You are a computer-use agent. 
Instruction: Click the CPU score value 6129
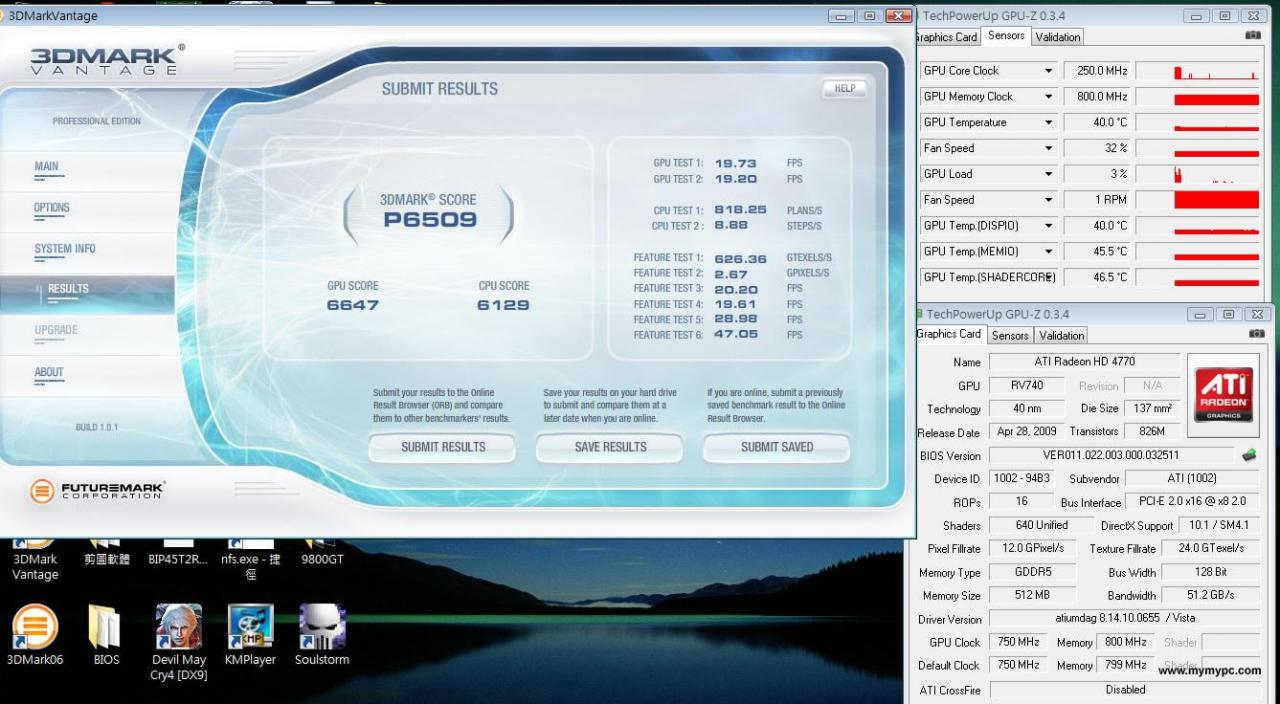503,305
